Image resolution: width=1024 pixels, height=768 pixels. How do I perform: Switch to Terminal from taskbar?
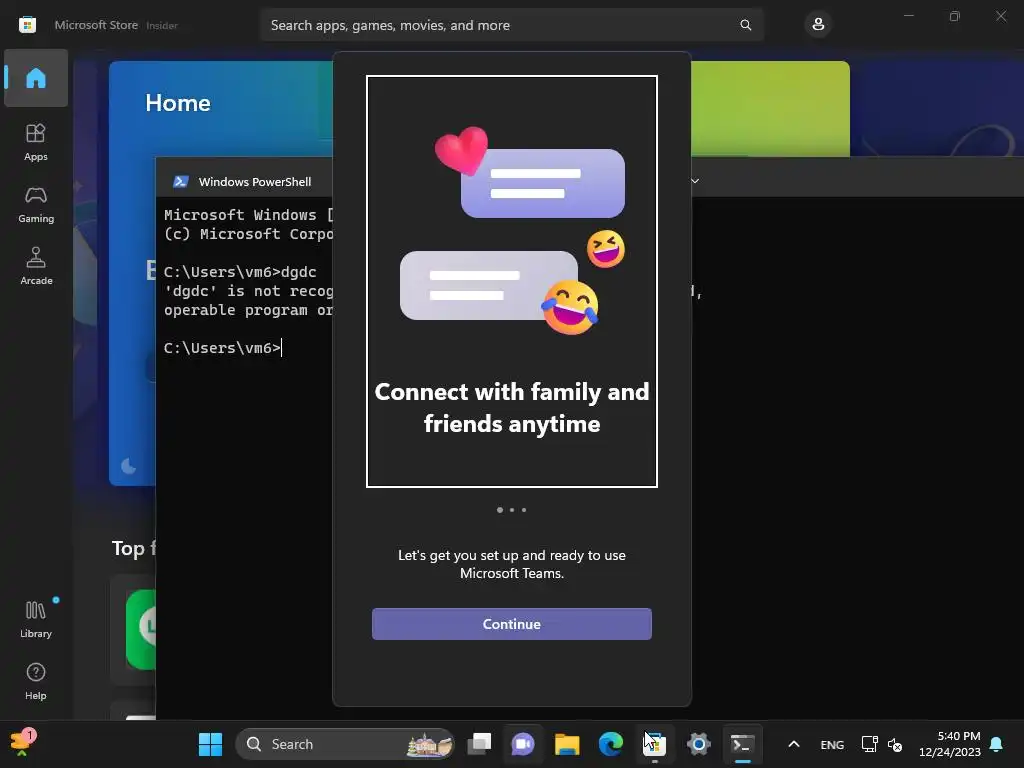pos(743,744)
